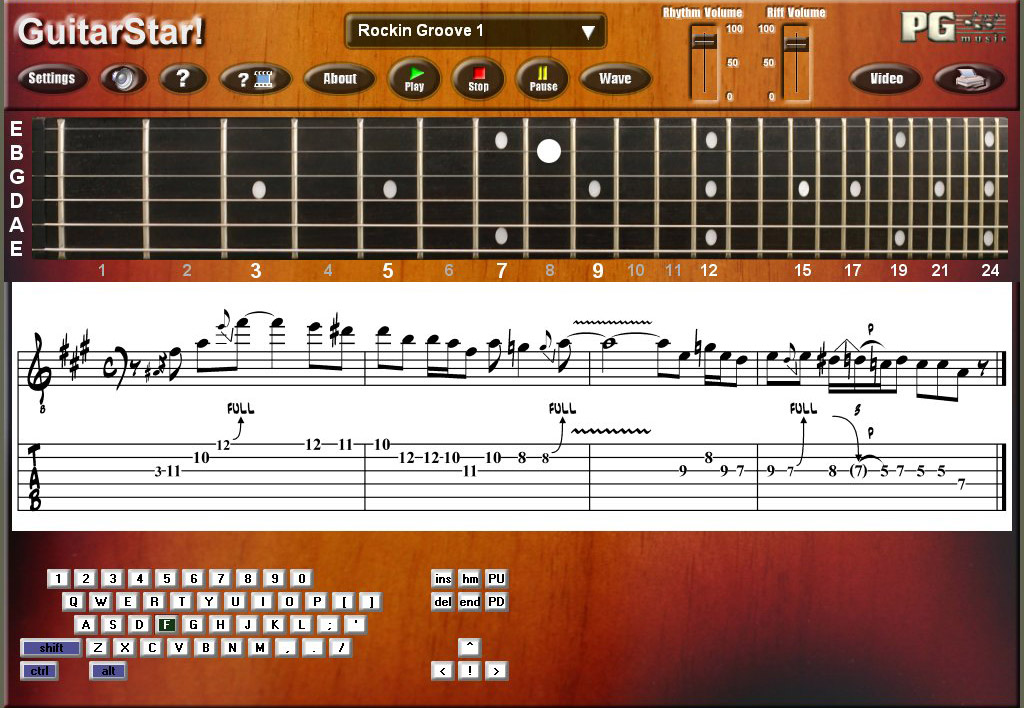Click the 'FULL' bend marking in the first measure
The height and width of the screenshot is (708, 1024).
240,409
